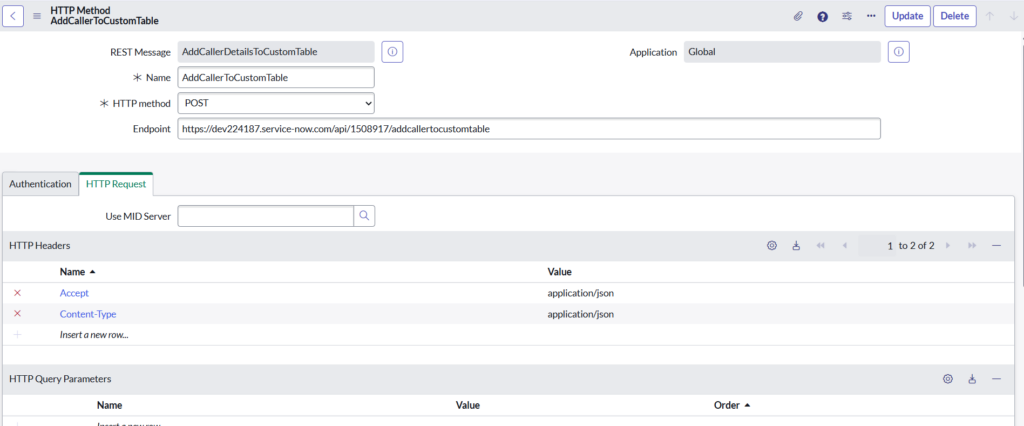1024x426 pixels.
Task: Click MID Server lookup search icon
Action: [x=365, y=215]
